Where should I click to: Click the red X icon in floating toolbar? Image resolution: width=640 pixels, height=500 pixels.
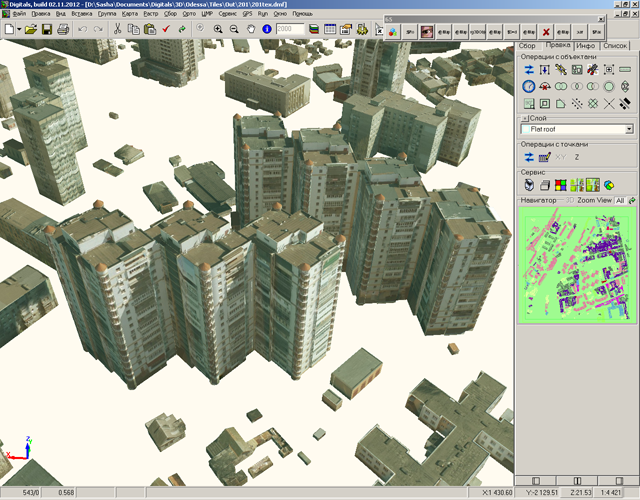pyautogui.click(x=546, y=31)
